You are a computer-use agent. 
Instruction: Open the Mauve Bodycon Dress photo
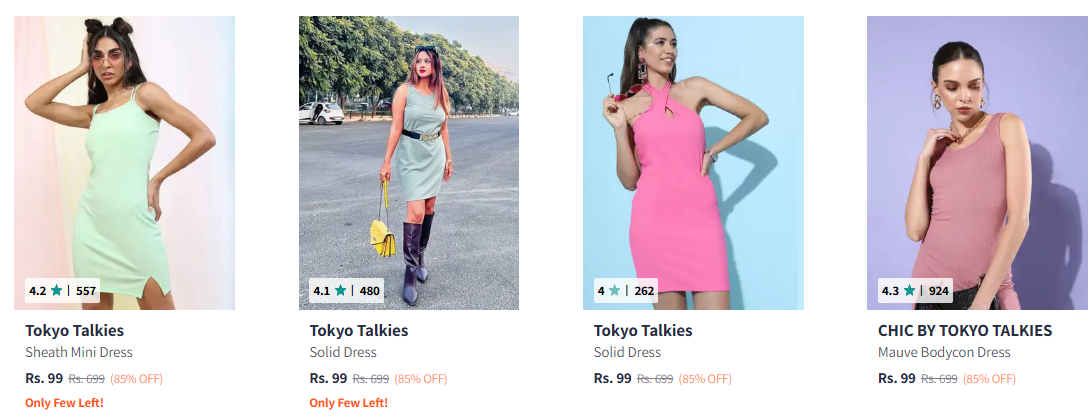(977, 163)
